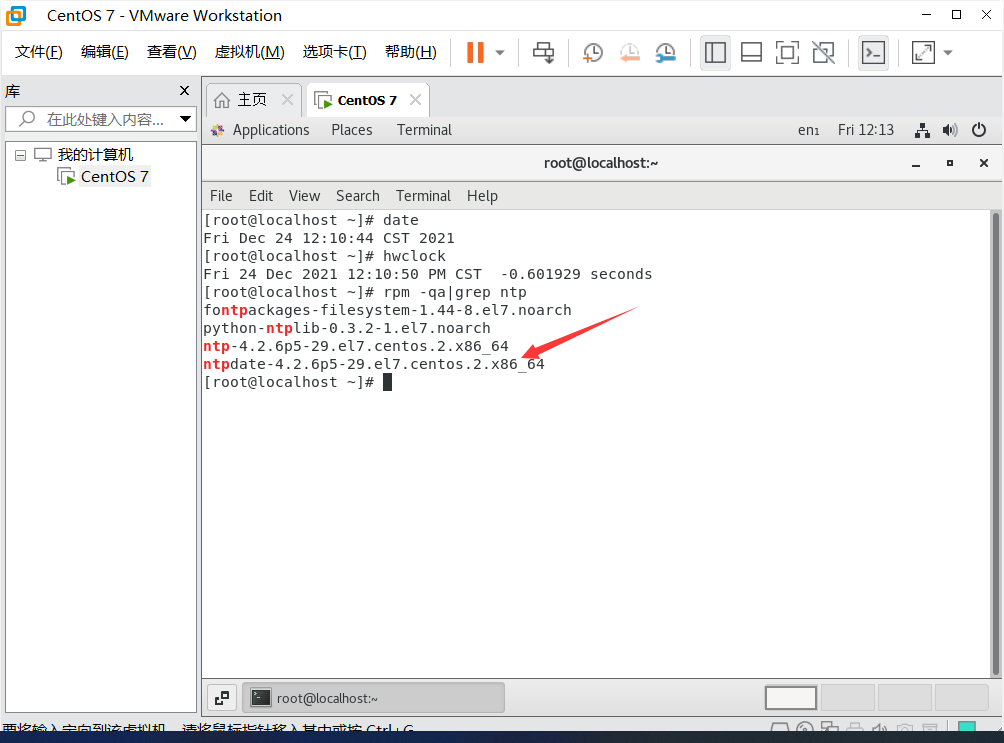Open the Fri 12:13 clock calendar
Viewport: 1004px width, 743px height.
(866, 130)
